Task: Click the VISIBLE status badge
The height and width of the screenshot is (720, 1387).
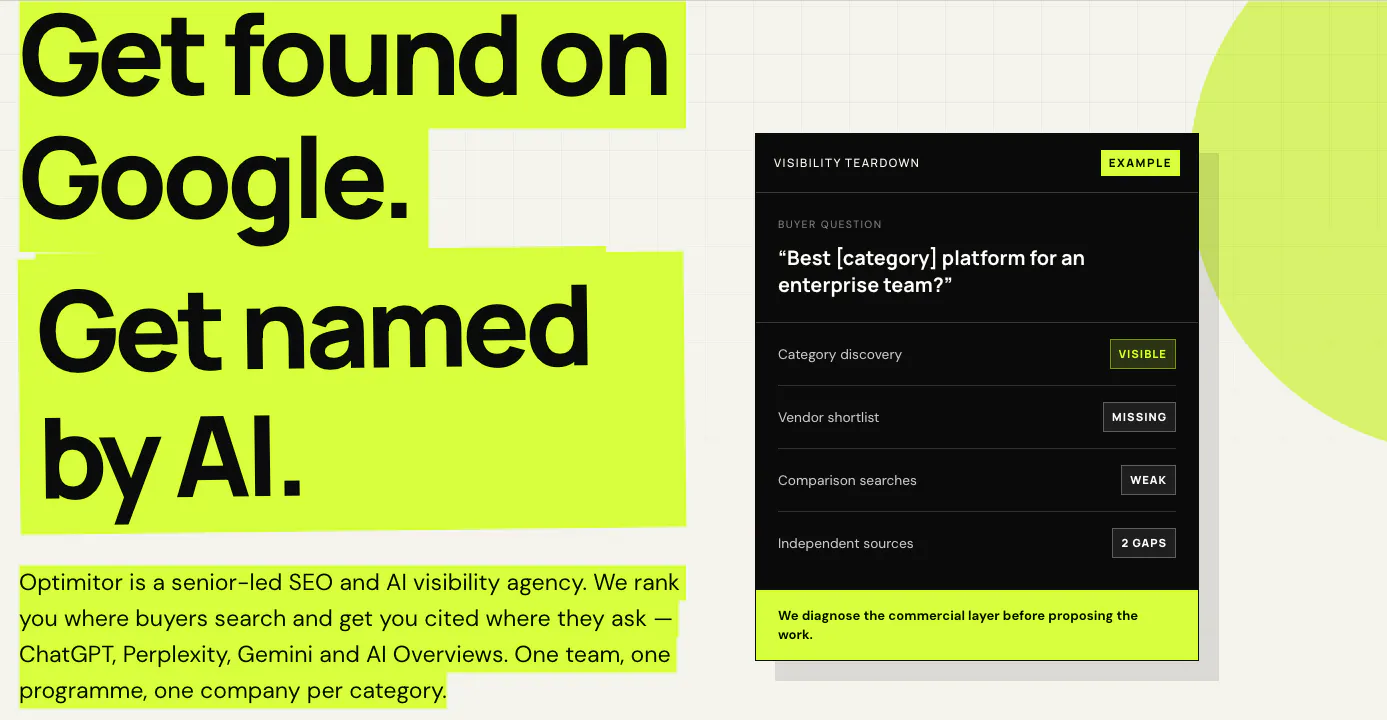Action: click(x=1142, y=354)
